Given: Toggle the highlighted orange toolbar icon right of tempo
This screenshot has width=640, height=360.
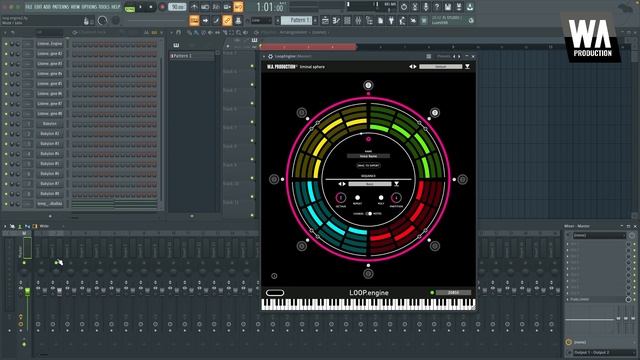Looking at the screenshot, I should 238,7.
